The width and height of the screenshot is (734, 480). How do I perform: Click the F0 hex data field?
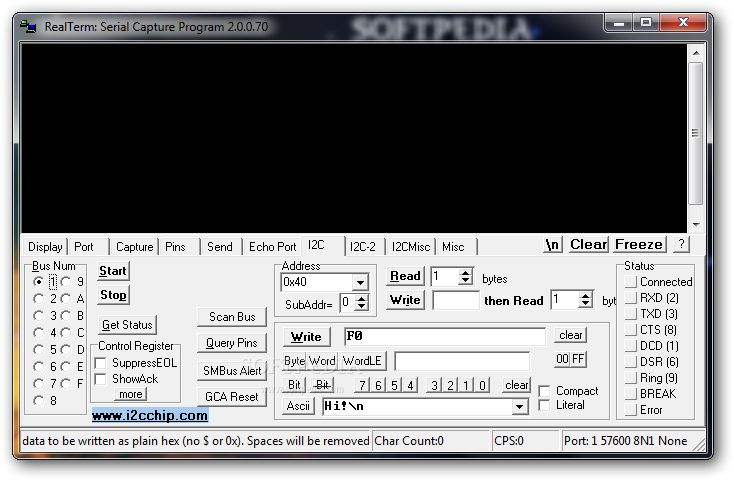pos(445,336)
